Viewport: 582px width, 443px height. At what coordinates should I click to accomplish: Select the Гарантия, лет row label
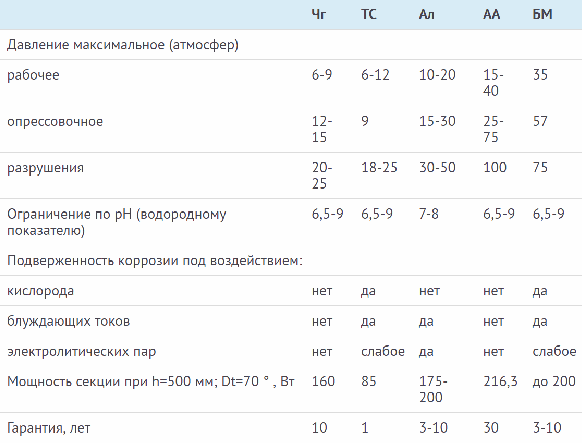point(49,428)
